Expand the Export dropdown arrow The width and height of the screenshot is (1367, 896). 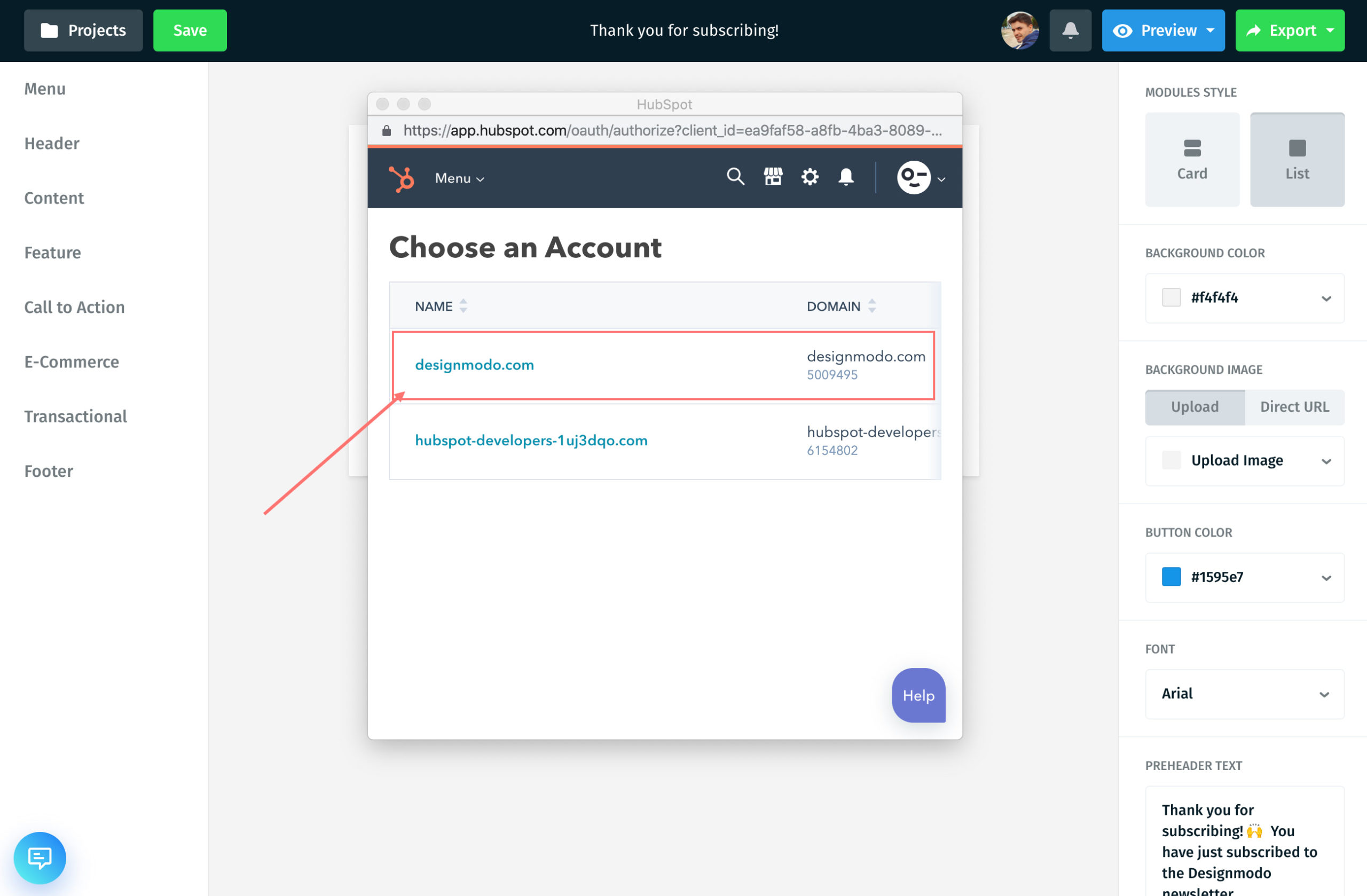pos(1330,30)
